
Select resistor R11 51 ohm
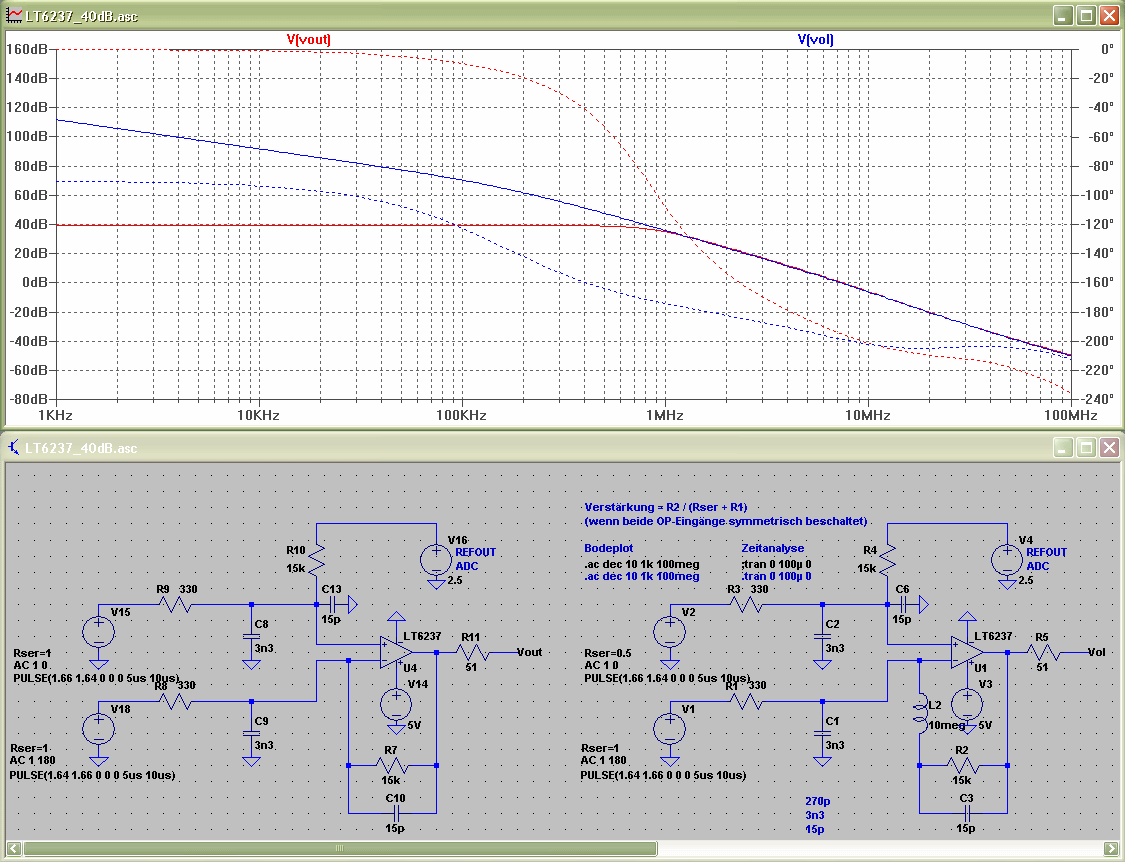point(472,652)
